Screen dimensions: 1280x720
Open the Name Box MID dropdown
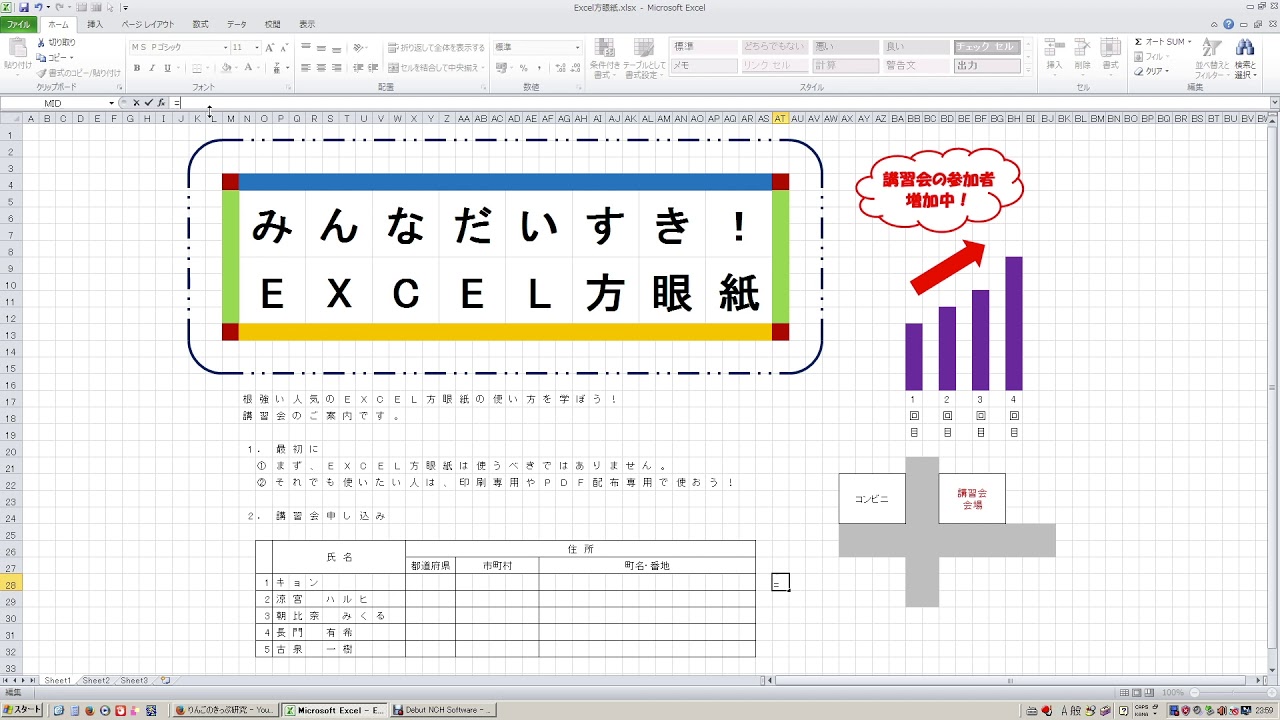[x=112, y=103]
